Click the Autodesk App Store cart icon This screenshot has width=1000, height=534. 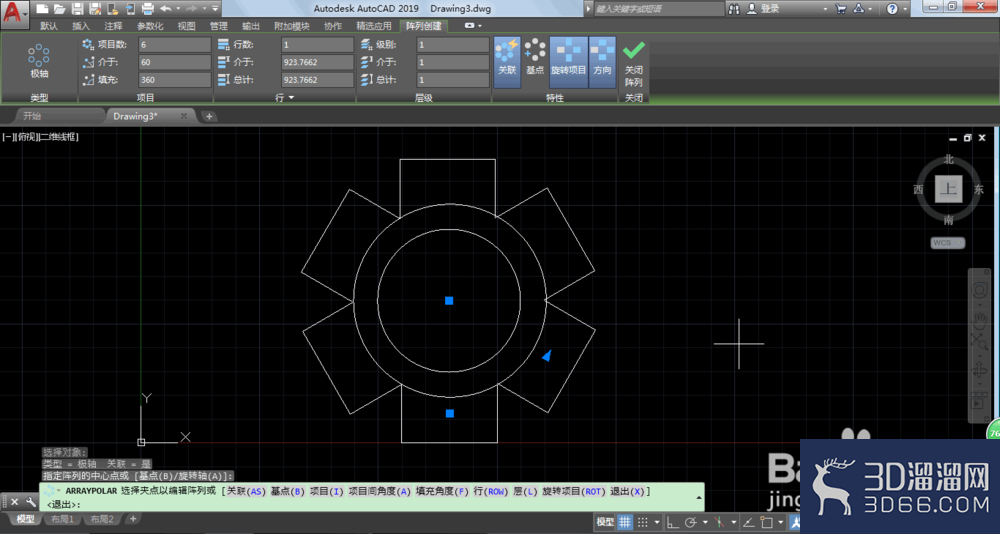(841, 9)
